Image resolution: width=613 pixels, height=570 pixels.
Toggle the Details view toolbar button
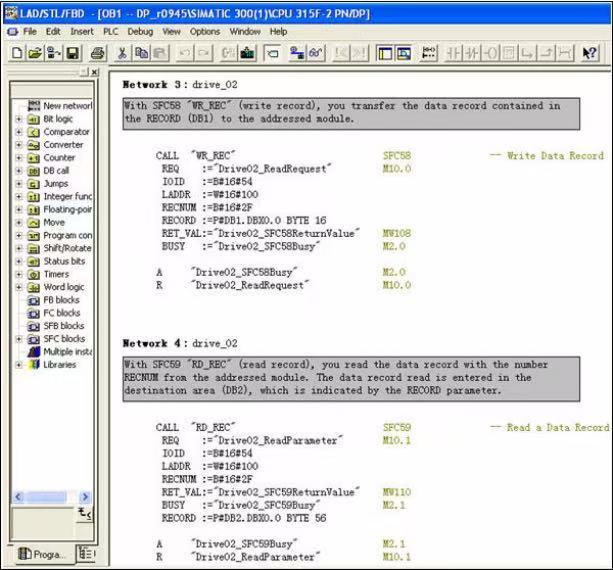403,52
